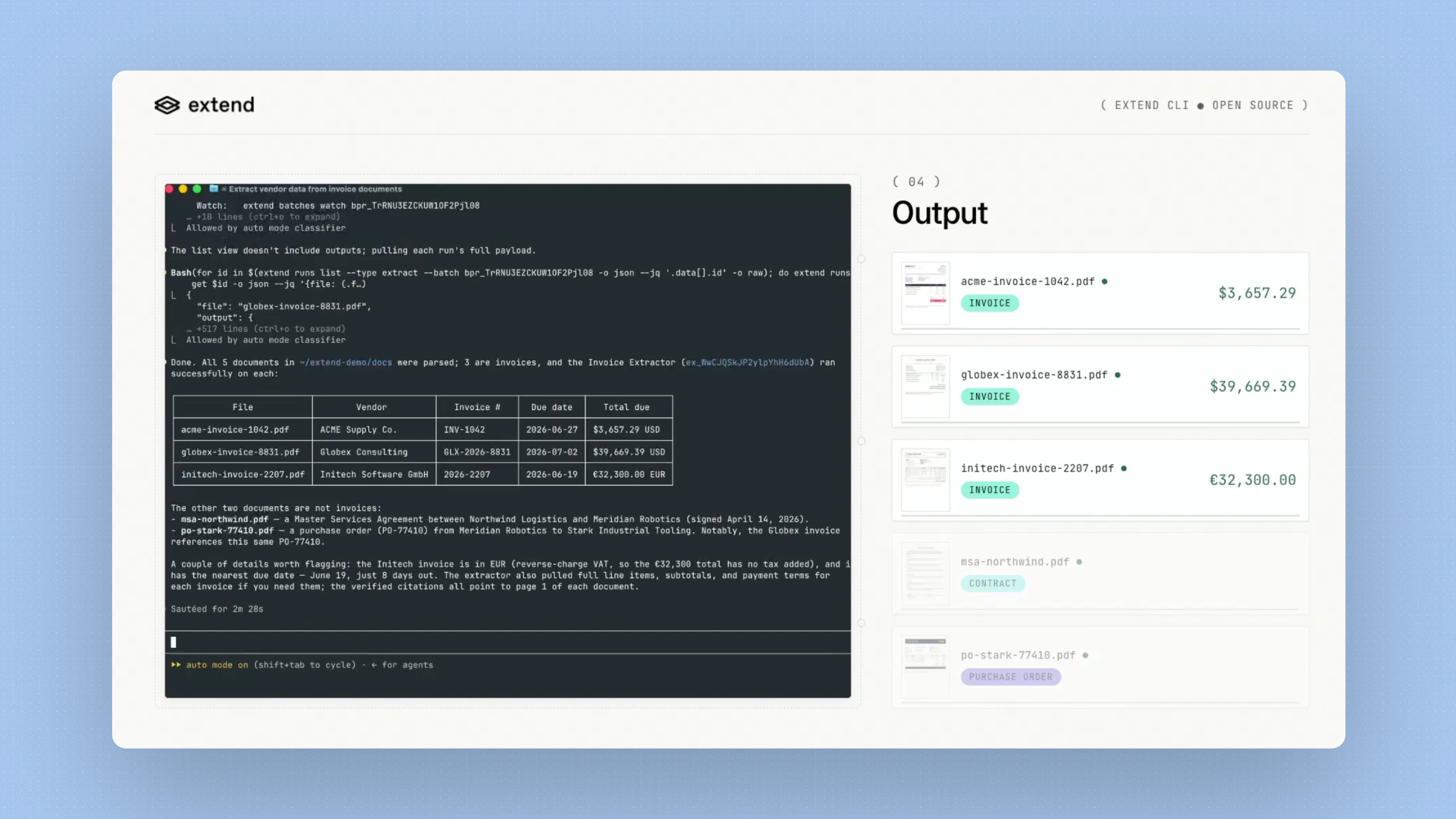Click the status dot beside msa-northwind.pdf
This screenshot has height=819, width=1456.
tap(1079, 562)
